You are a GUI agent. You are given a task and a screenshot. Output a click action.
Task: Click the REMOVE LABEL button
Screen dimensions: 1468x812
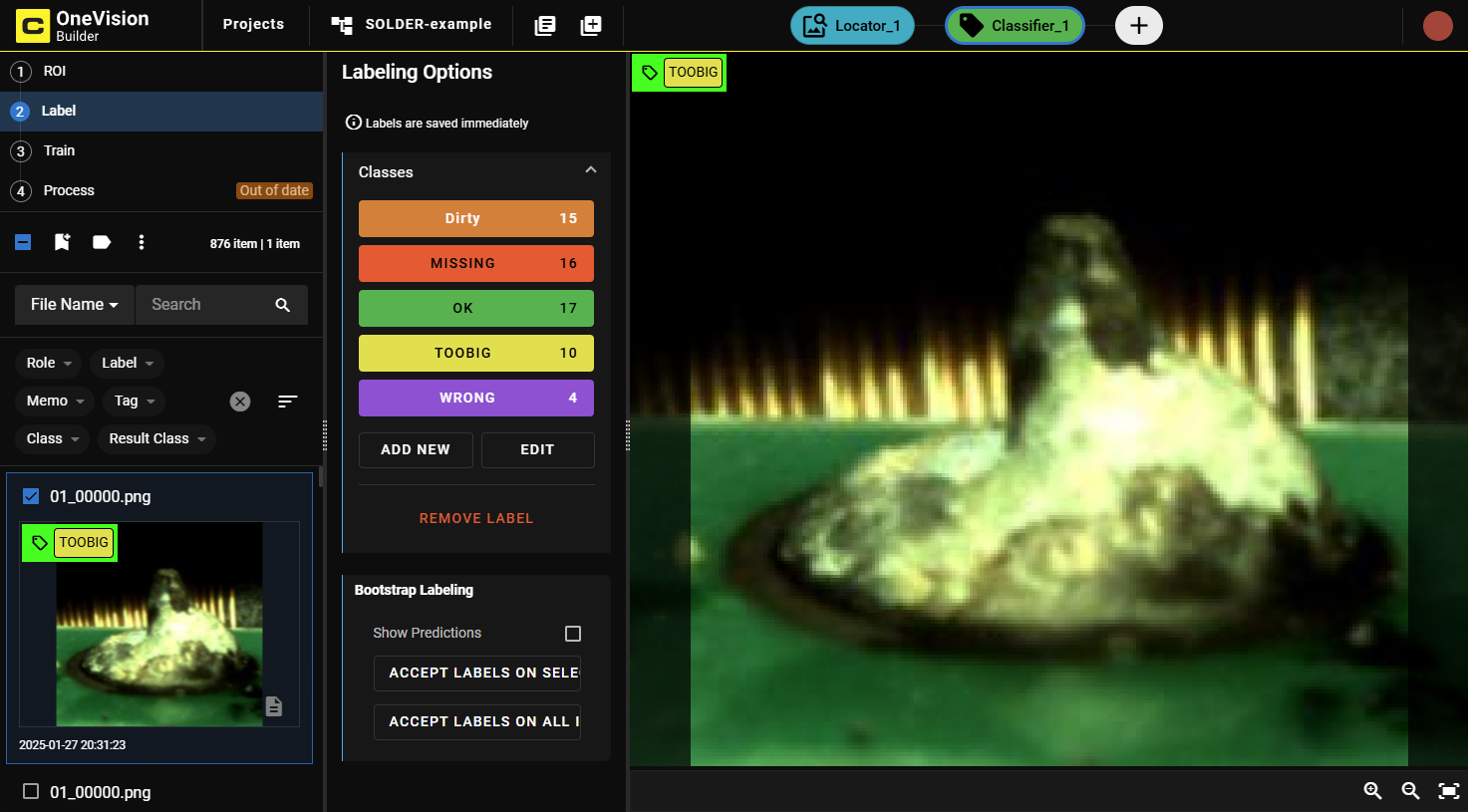pyautogui.click(x=476, y=518)
